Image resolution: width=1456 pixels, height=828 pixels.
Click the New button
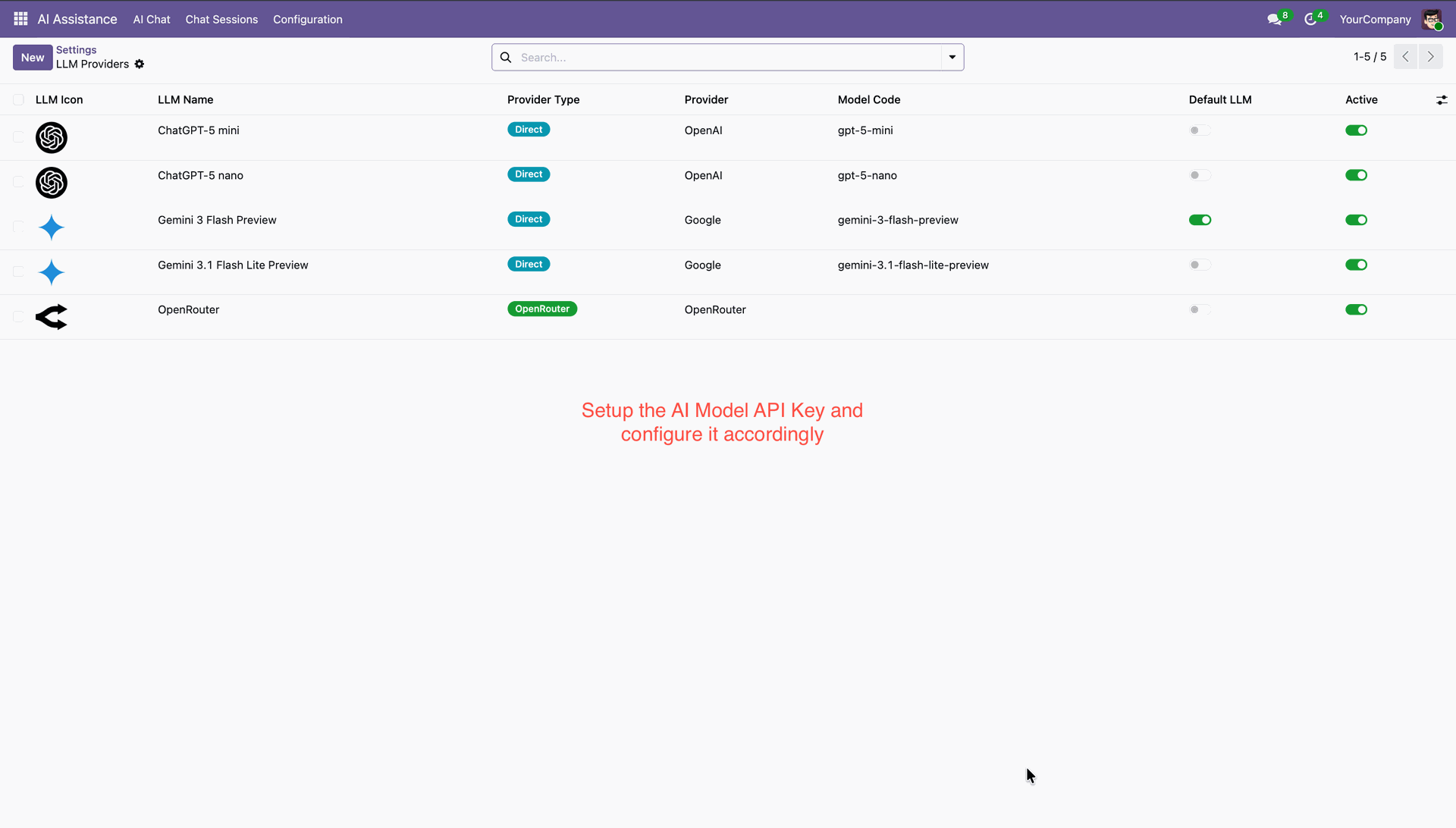[x=33, y=58]
